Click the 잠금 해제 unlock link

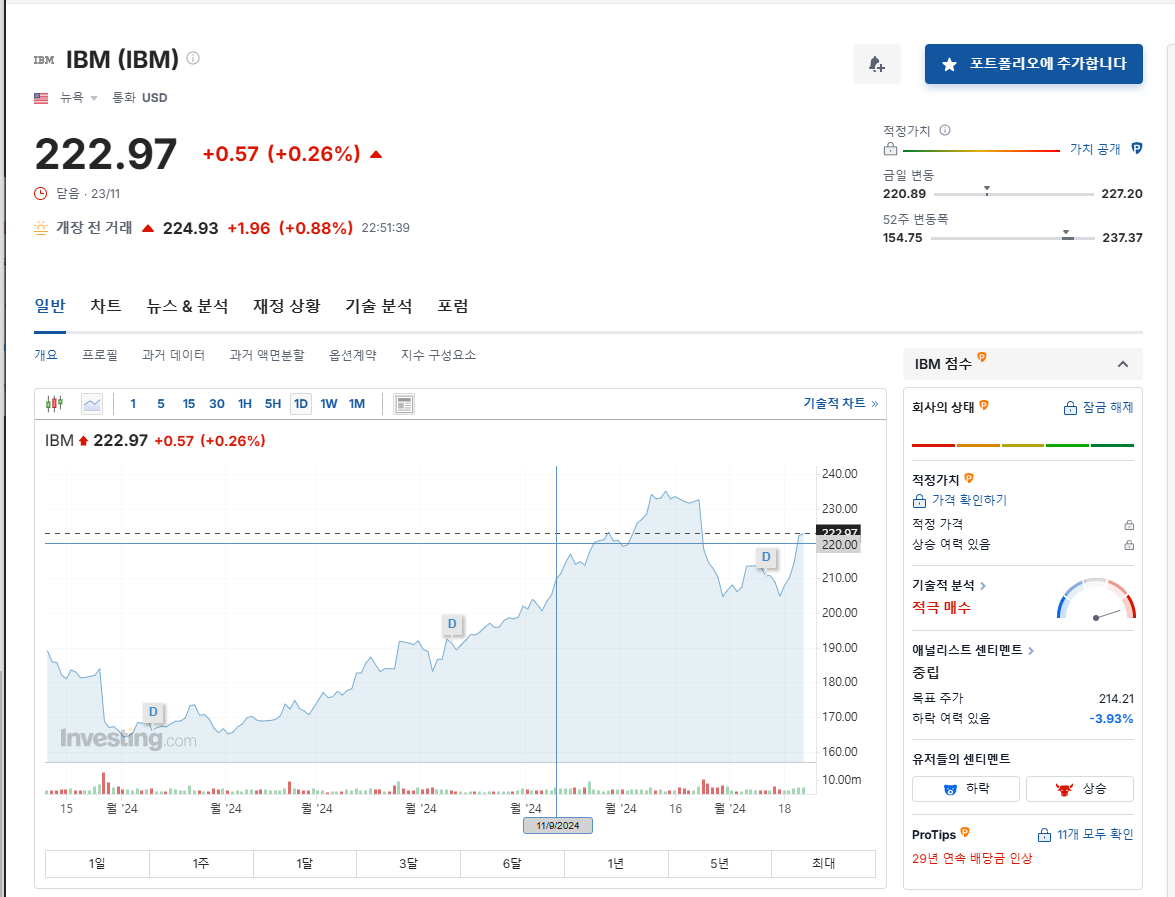(1099, 408)
